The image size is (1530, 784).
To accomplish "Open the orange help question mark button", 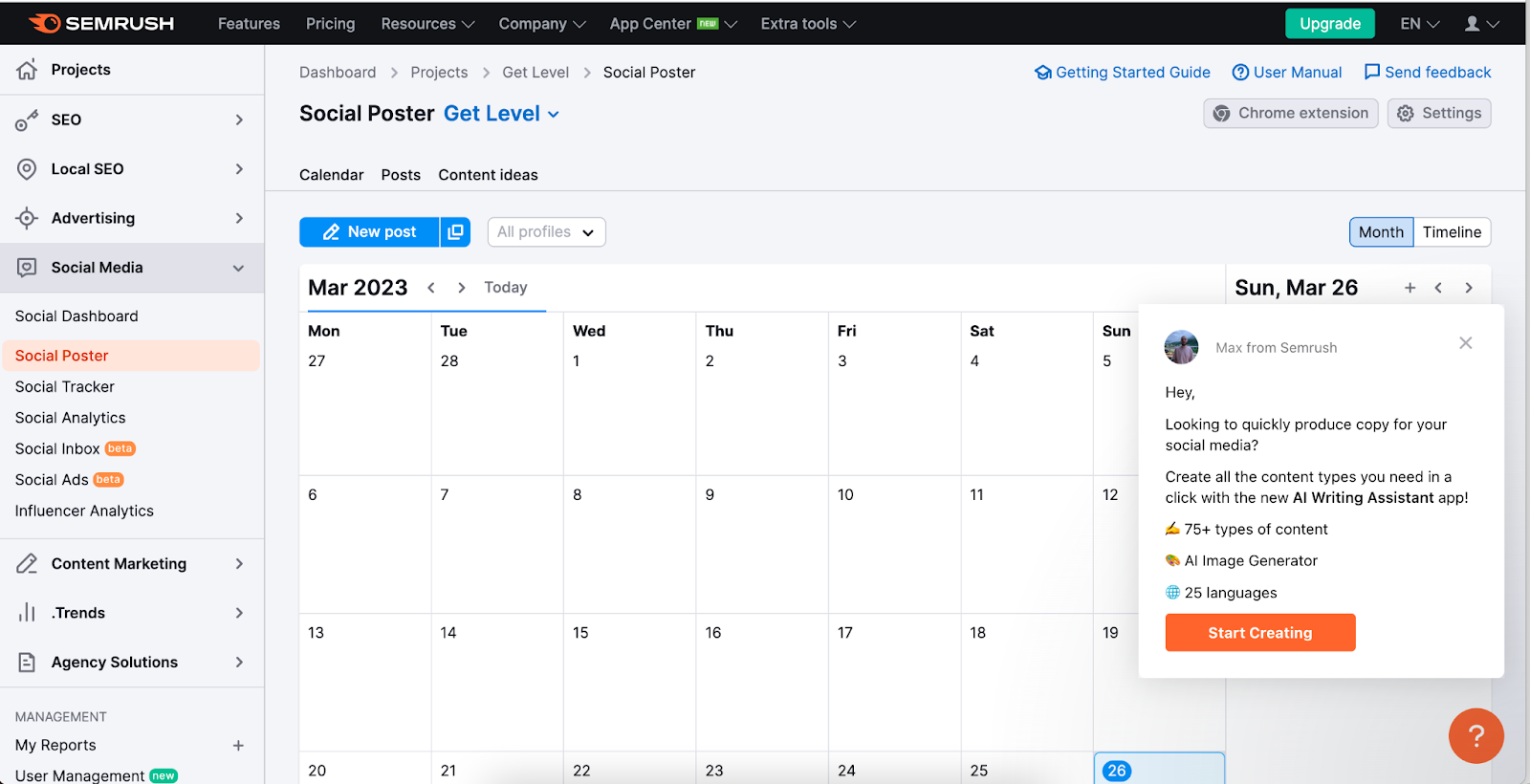I will [x=1476, y=735].
